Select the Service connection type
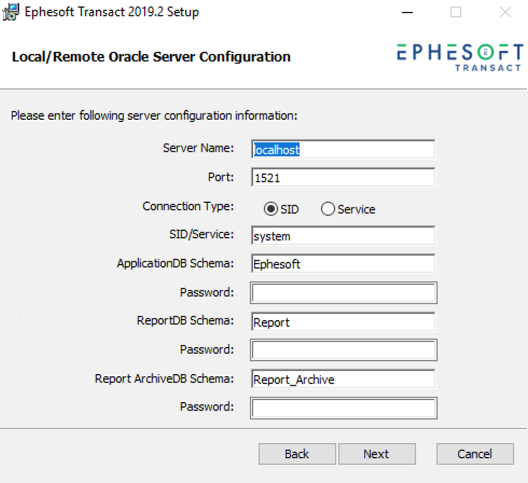Viewport: 528px width, 483px height. point(328,209)
